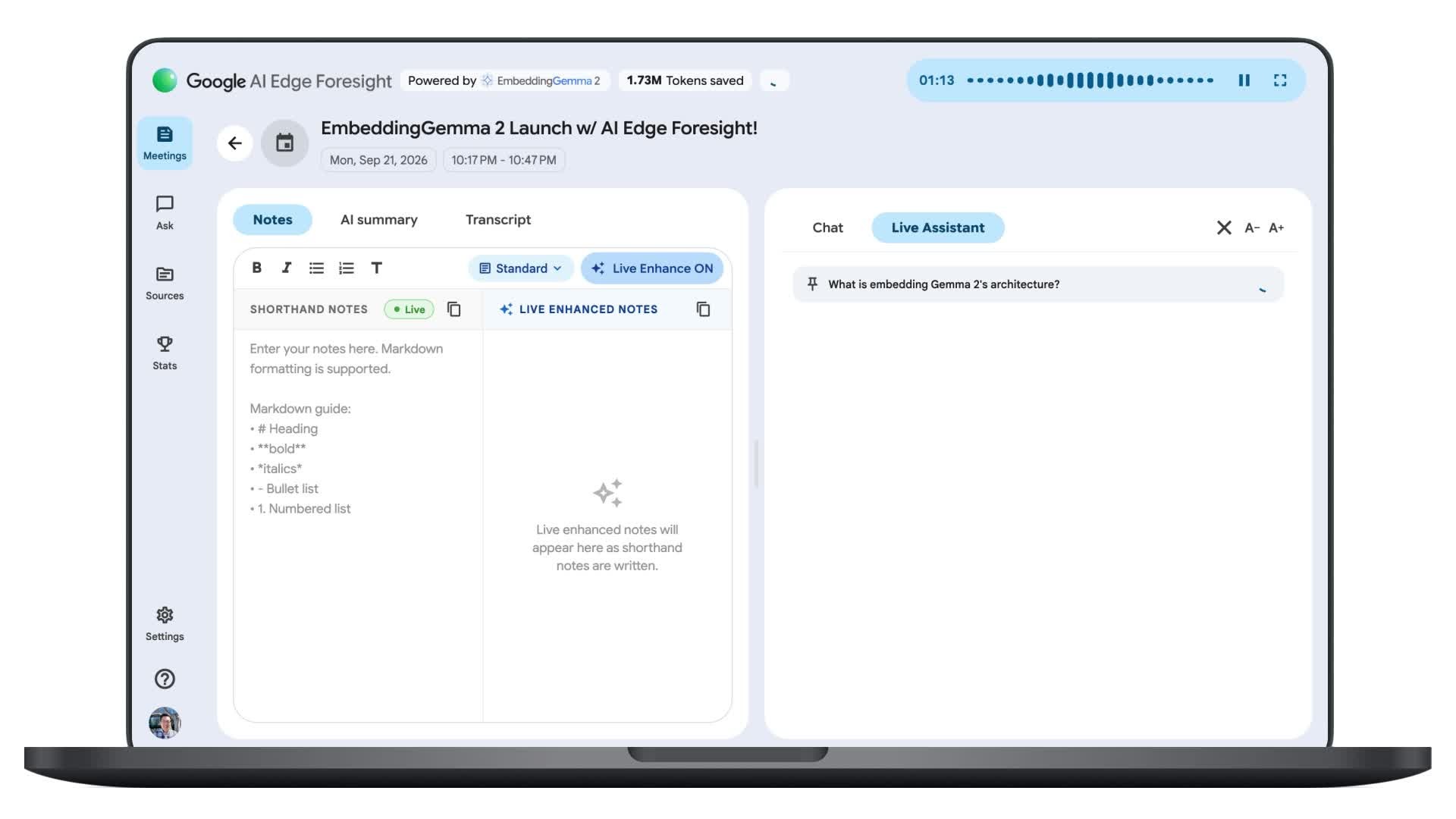
Task: Click the Mon, Sep 21, 2026 date chip
Action: 378,160
